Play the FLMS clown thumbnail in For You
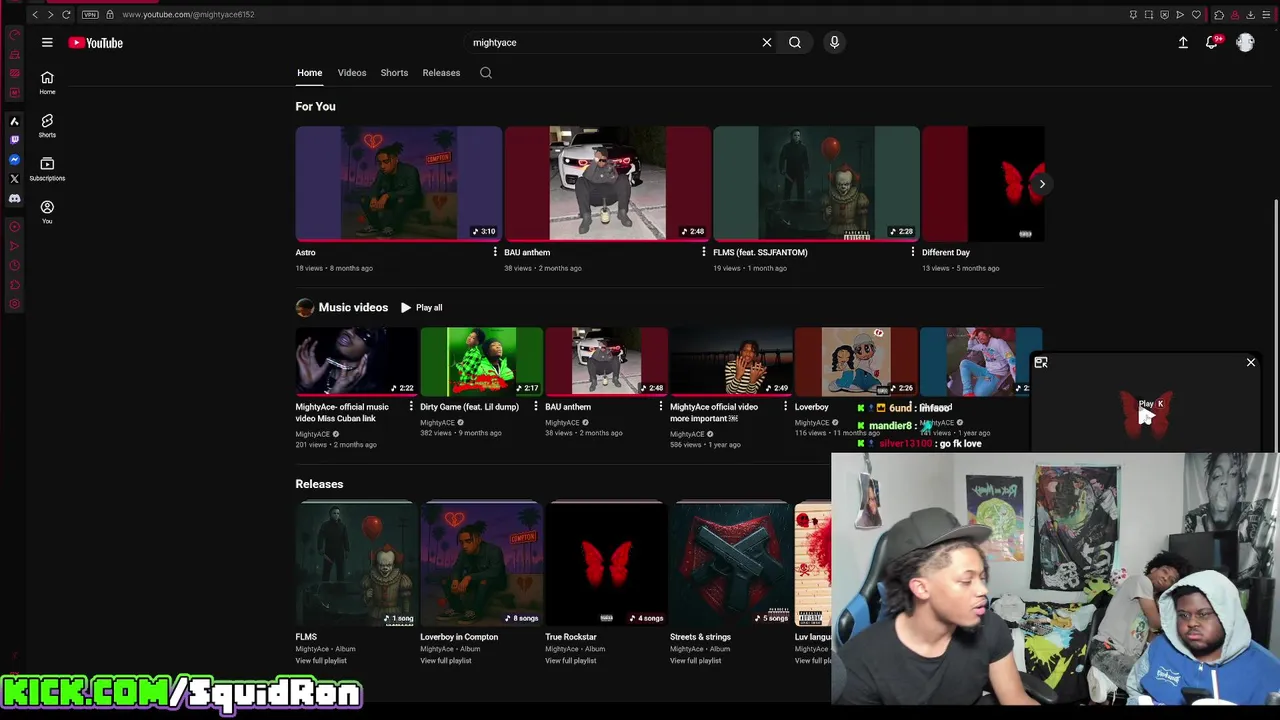1280x720 pixels. [x=816, y=184]
